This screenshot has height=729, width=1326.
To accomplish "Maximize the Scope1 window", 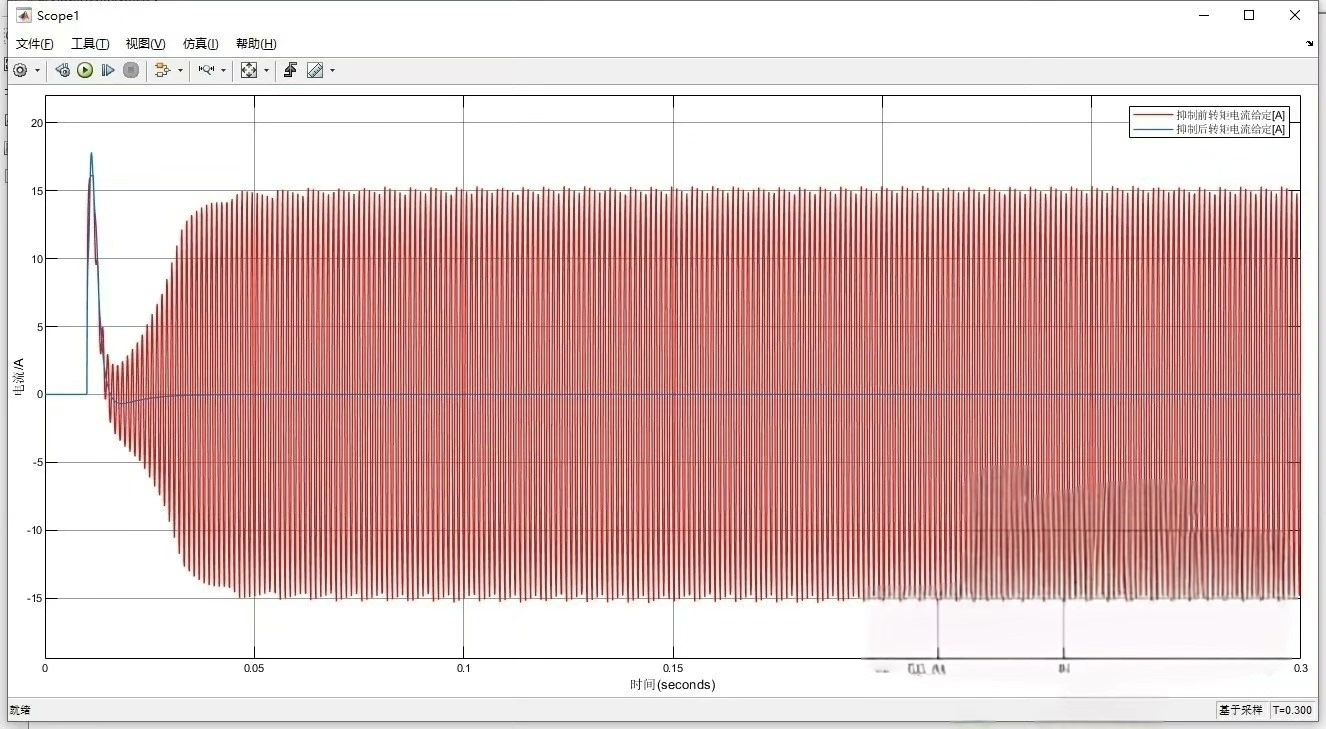I will click(1249, 15).
